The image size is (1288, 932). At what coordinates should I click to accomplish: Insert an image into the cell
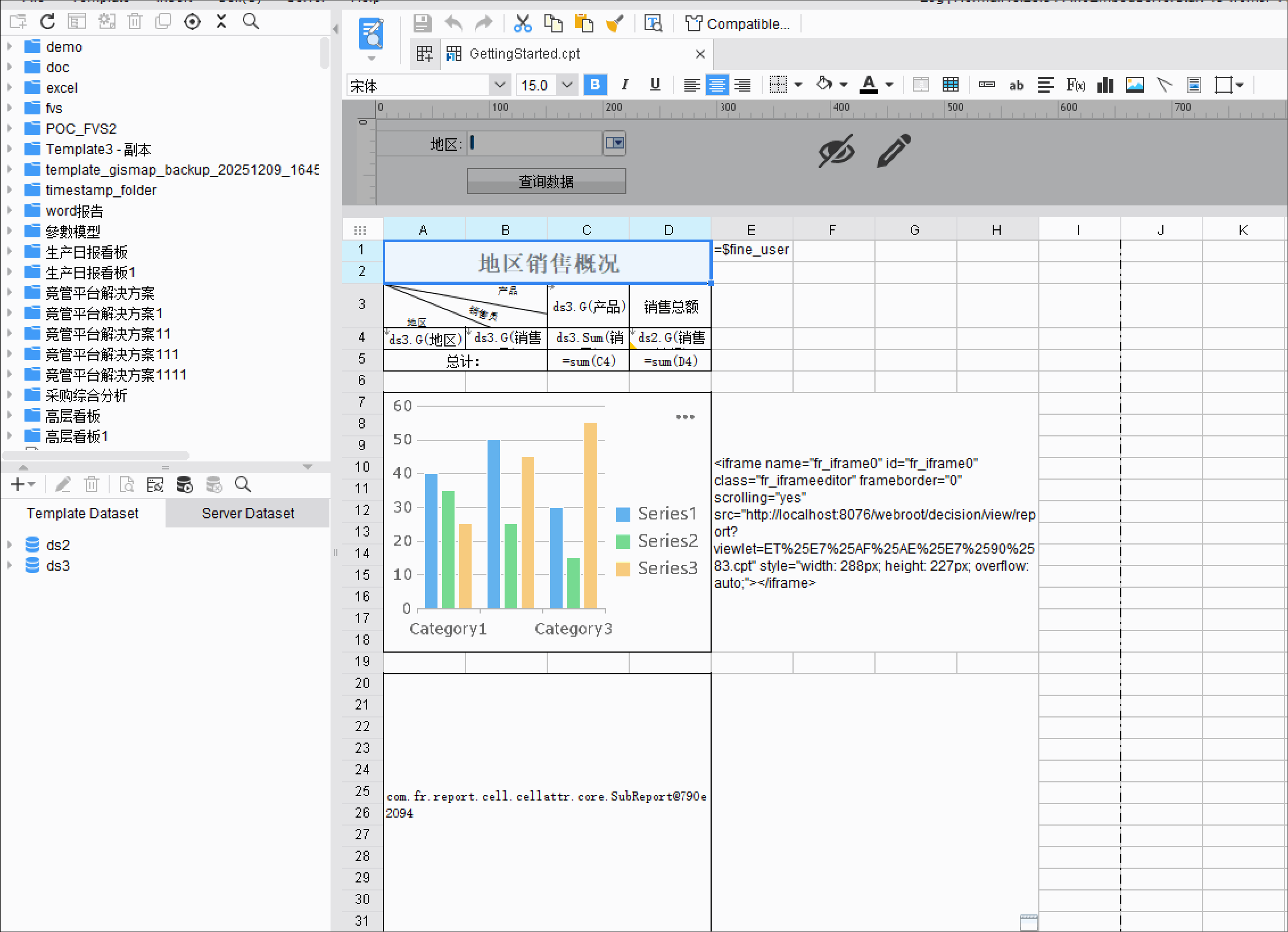(1135, 85)
